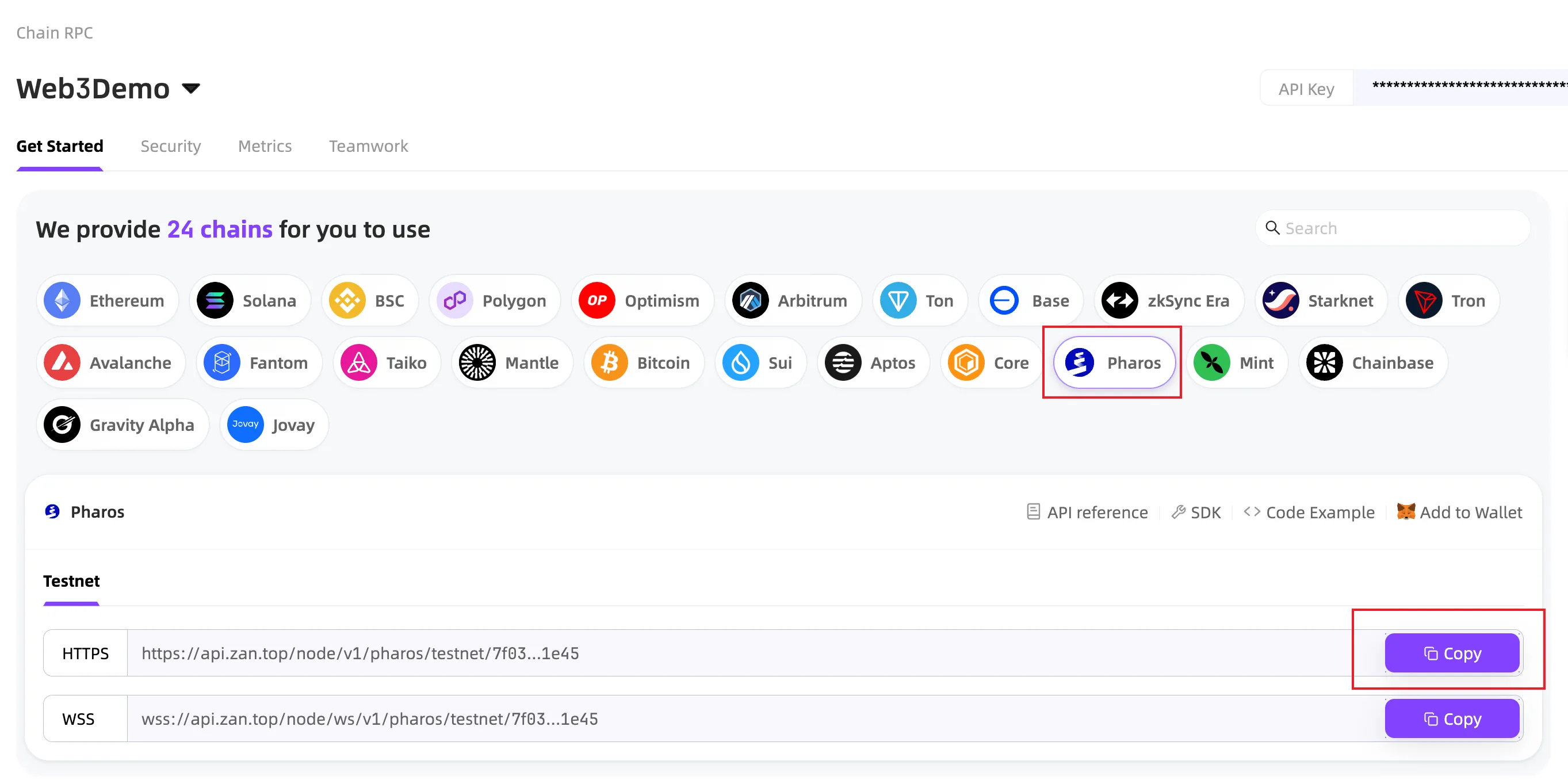Pick the Bitcoin chain icon
The width and height of the screenshot is (1568, 780).
609,362
